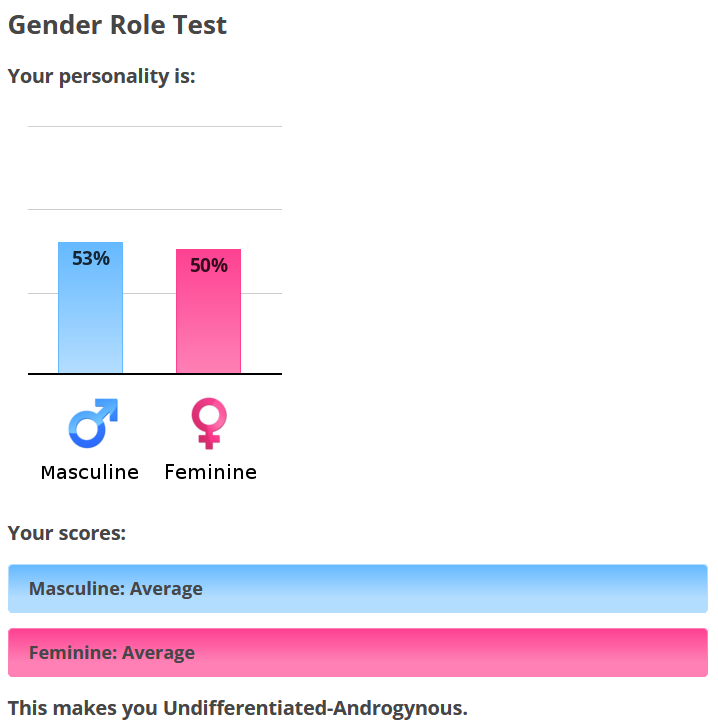Click the chart's black baseline axis

click(x=155, y=374)
